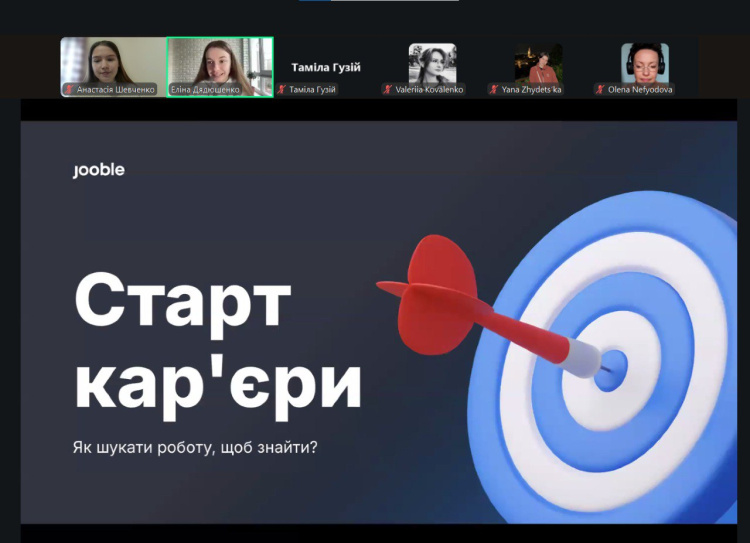Click Valeriia Kovalenko's profile picture tile
The width and height of the screenshot is (750, 543).
tap(432, 64)
